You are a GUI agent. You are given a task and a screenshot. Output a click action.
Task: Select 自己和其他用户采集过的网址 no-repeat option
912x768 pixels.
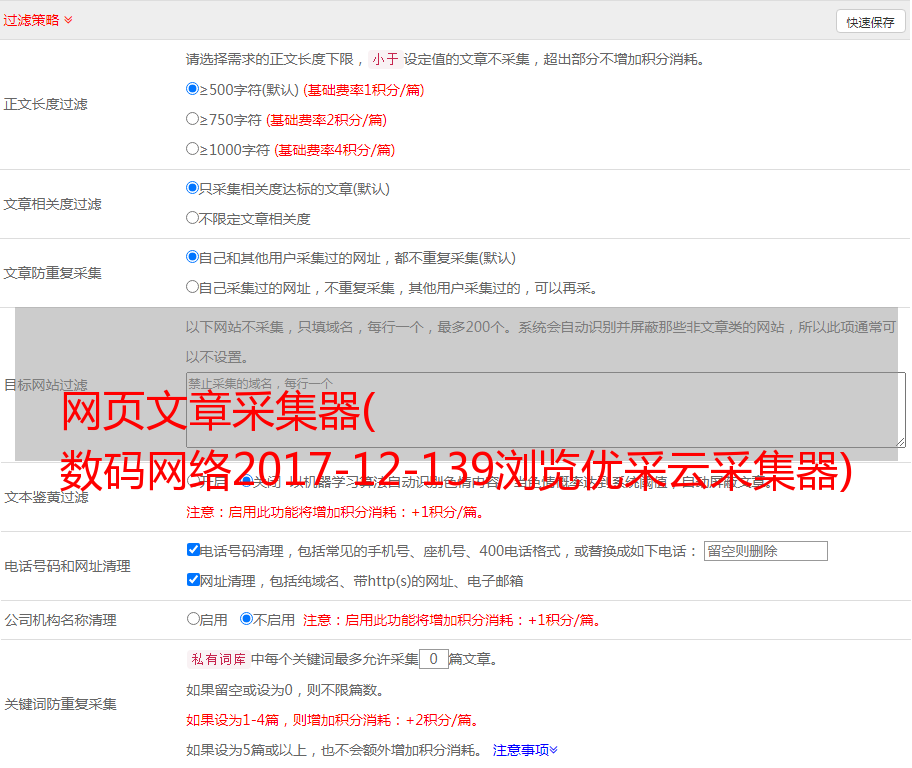pos(192,257)
